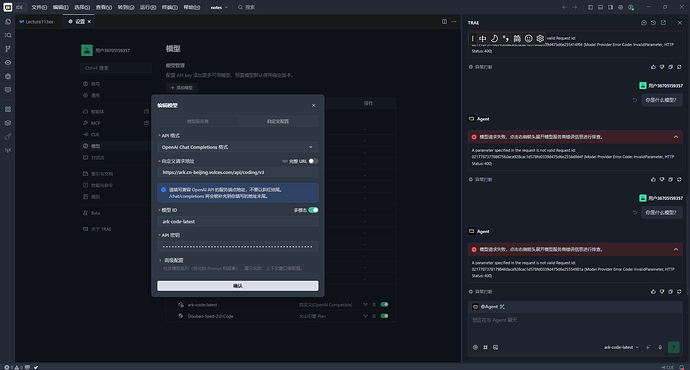The width and height of the screenshot is (690, 370).
Task: Expand the 高级配置 advanced section
Action: 172,260
